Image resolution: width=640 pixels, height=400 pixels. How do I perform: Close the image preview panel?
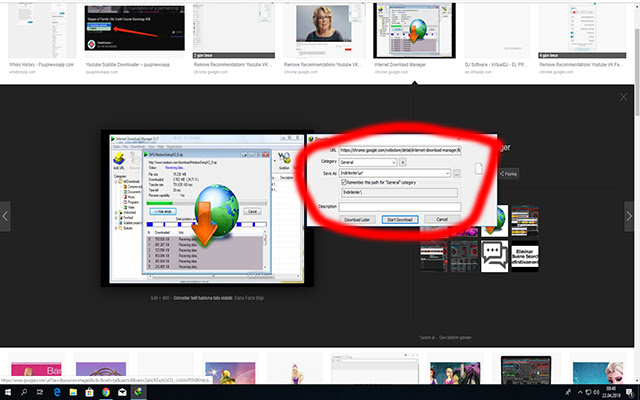624,98
